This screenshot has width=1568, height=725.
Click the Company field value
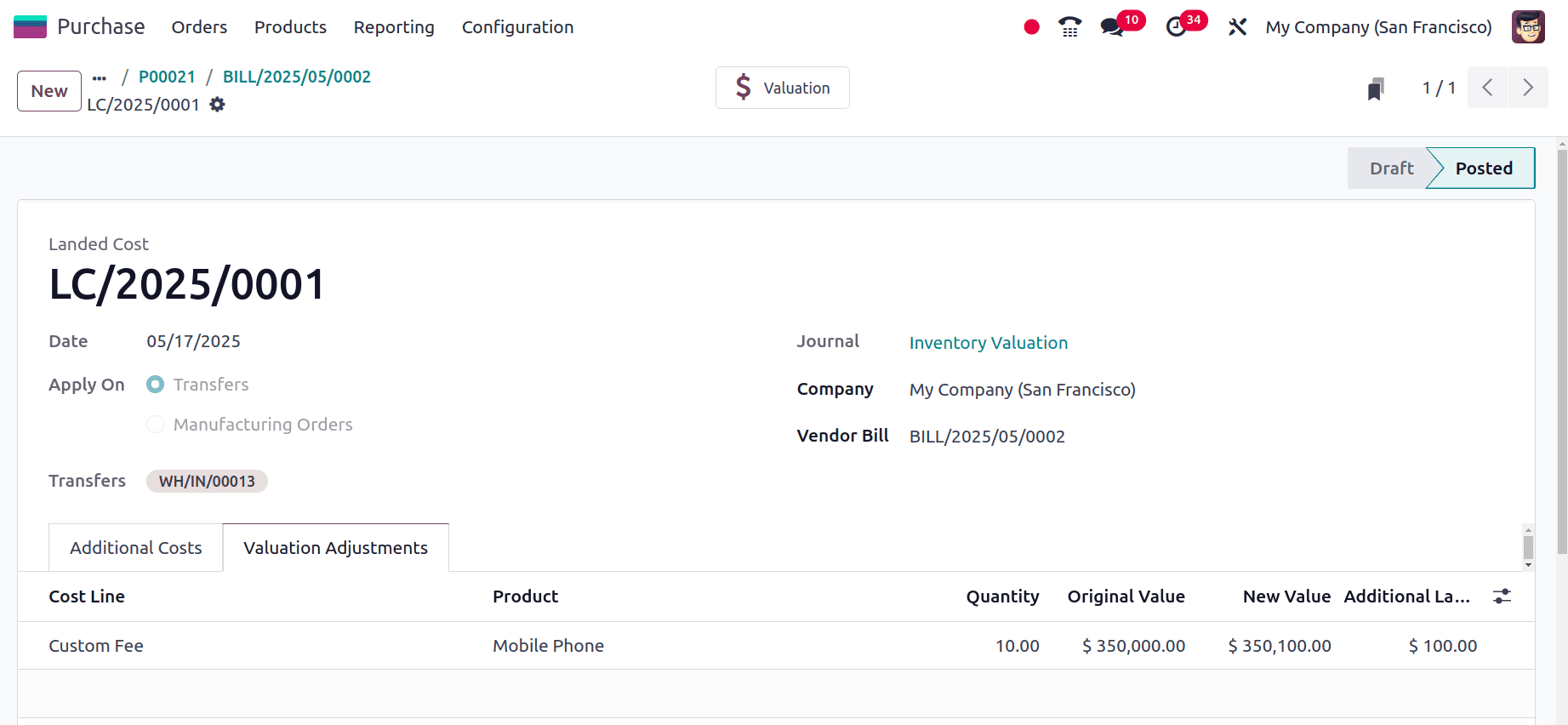coord(1023,390)
